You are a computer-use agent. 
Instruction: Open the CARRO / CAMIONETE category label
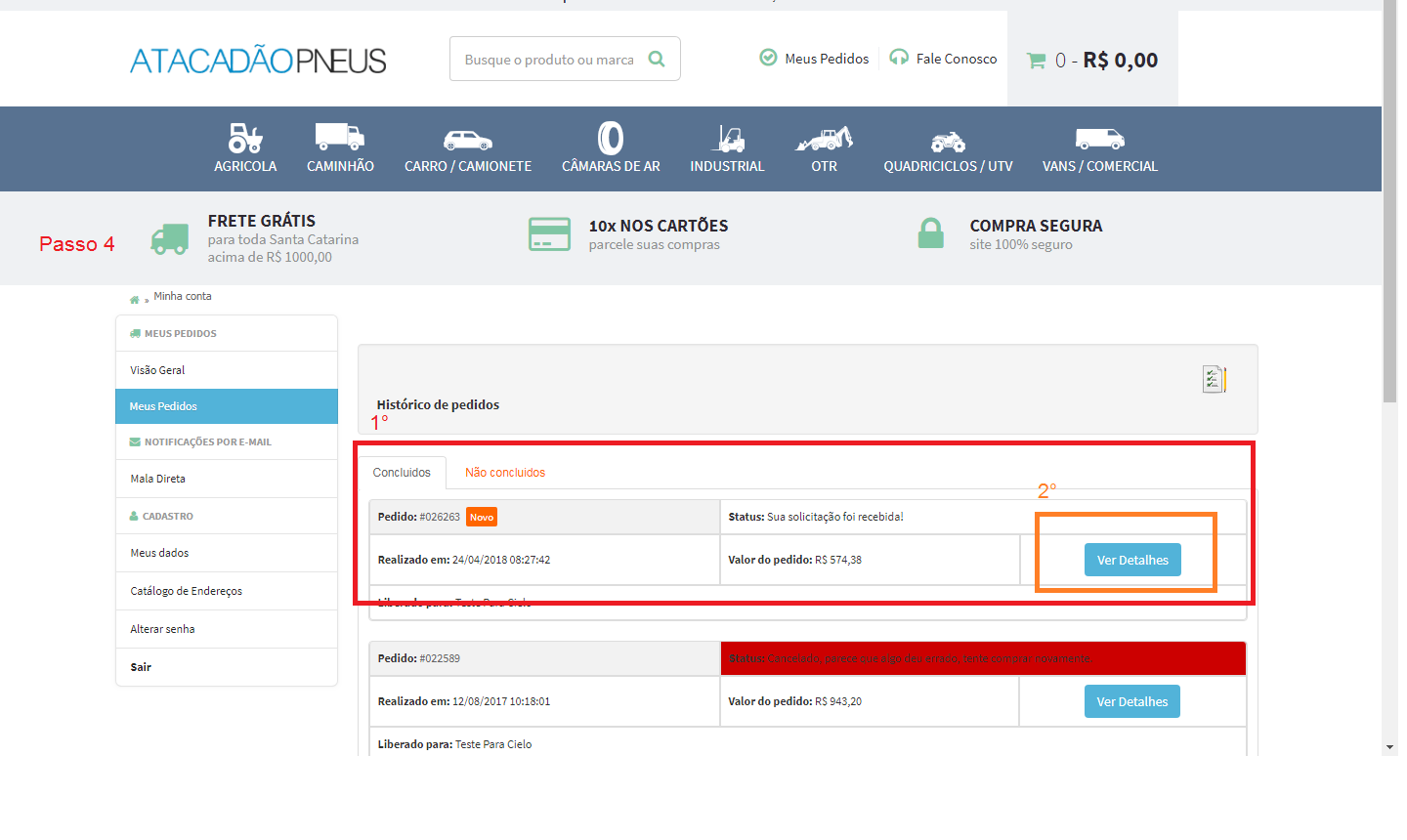[x=468, y=166]
